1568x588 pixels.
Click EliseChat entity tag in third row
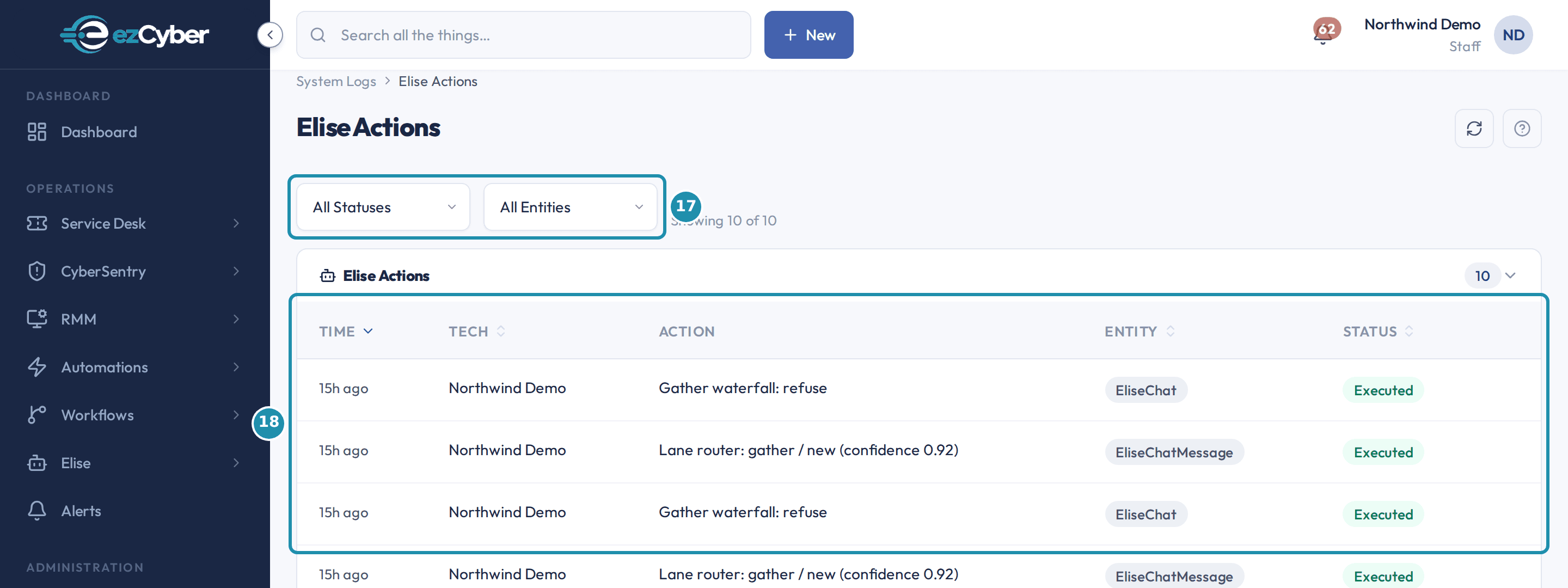pos(1145,514)
